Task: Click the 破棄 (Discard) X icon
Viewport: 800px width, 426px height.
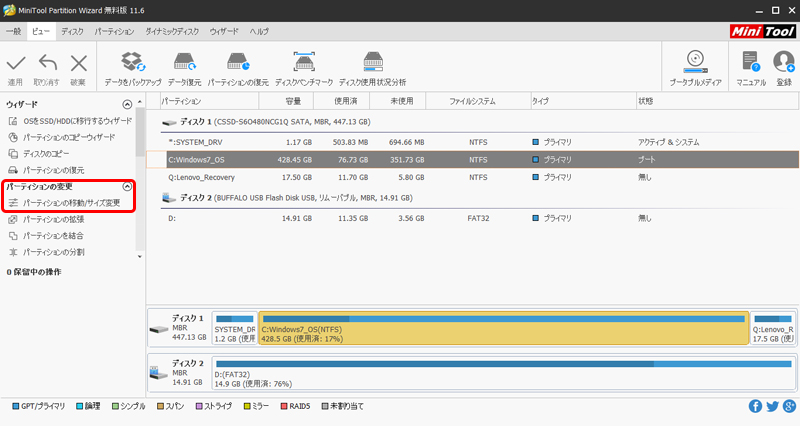Action: pos(79,63)
